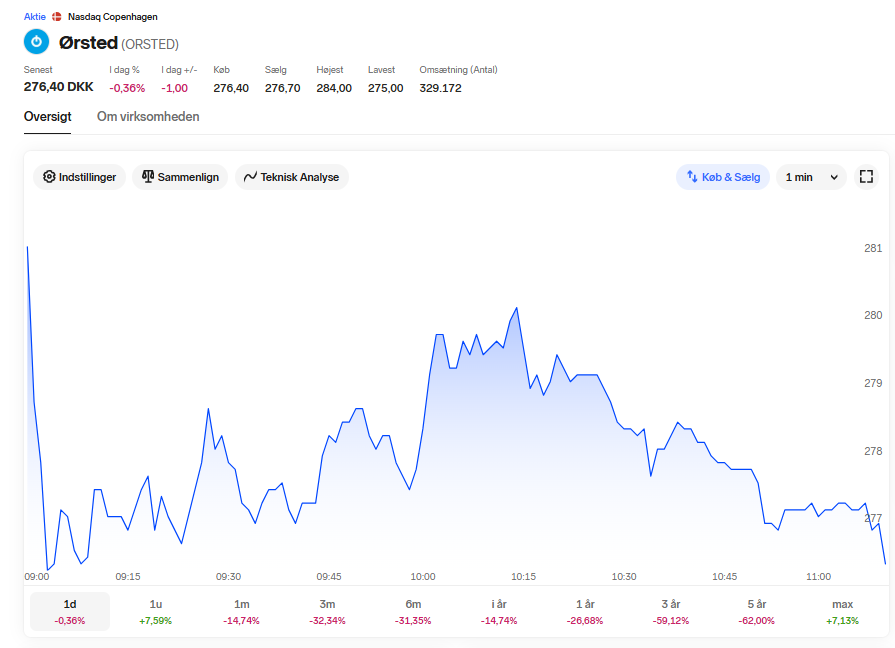Click the 280 price axis label
Screen dimensions: 895x648
tap(873, 315)
